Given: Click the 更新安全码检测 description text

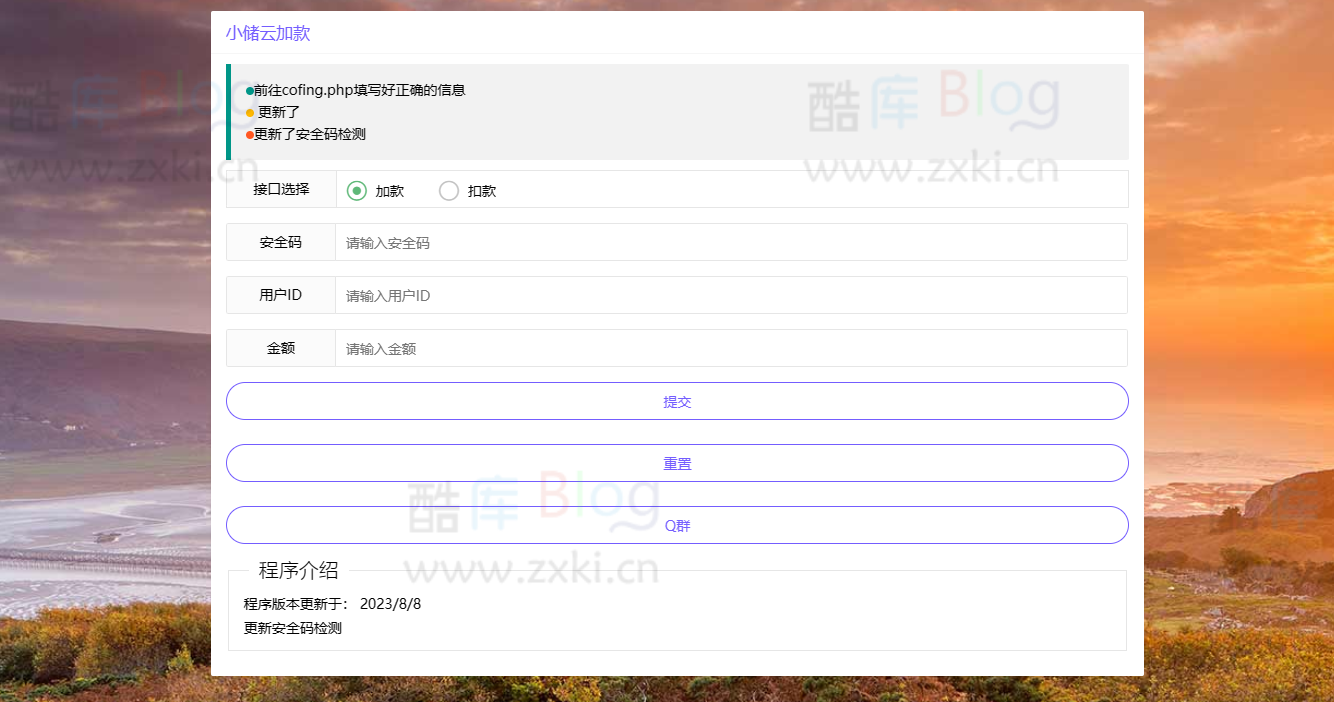Looking at the screenshot, I should pos(291,628).
